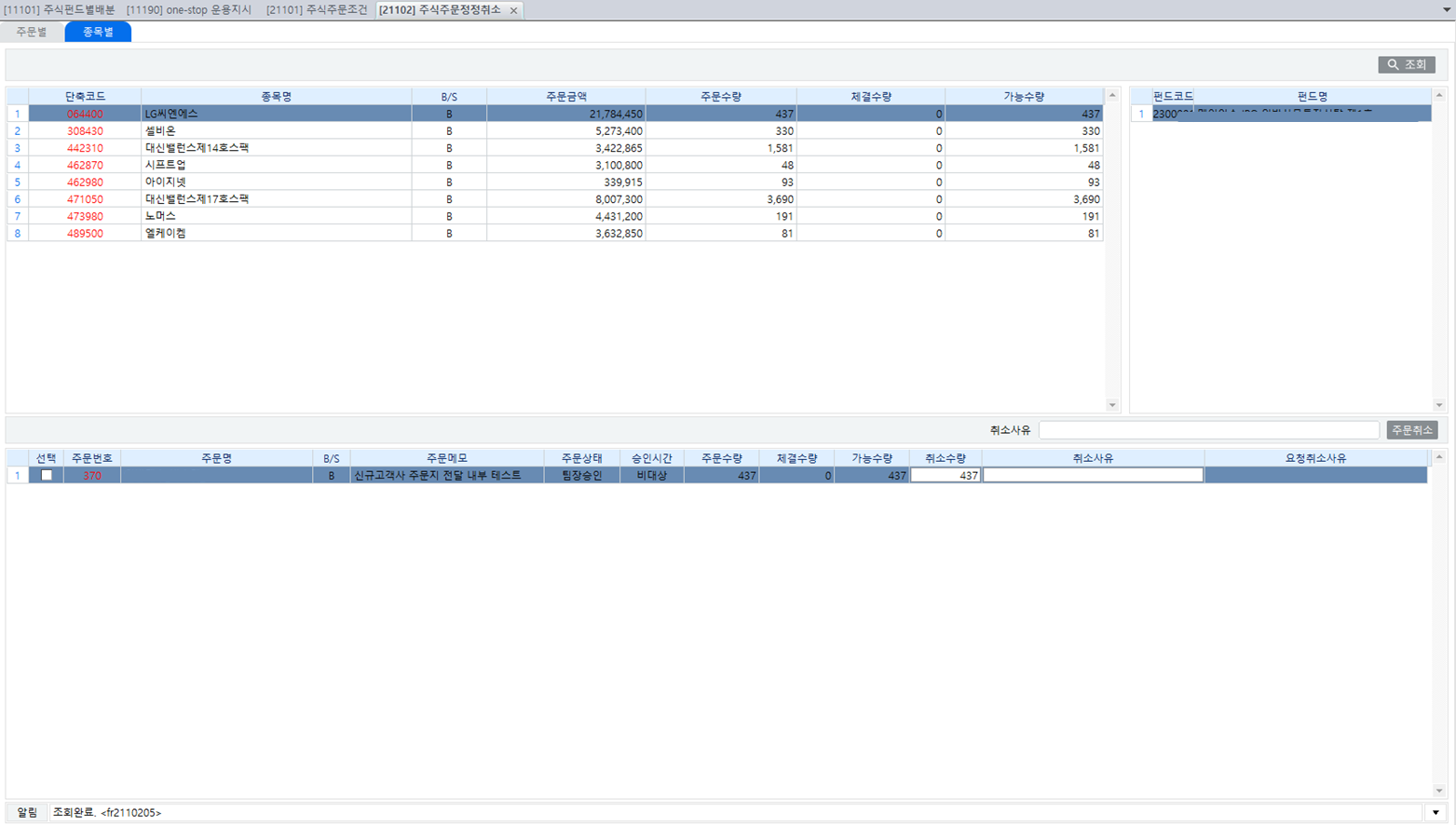Click stock code 462870
The image size is (1456, 825).
pyautogui.click(x=85, y=165)
